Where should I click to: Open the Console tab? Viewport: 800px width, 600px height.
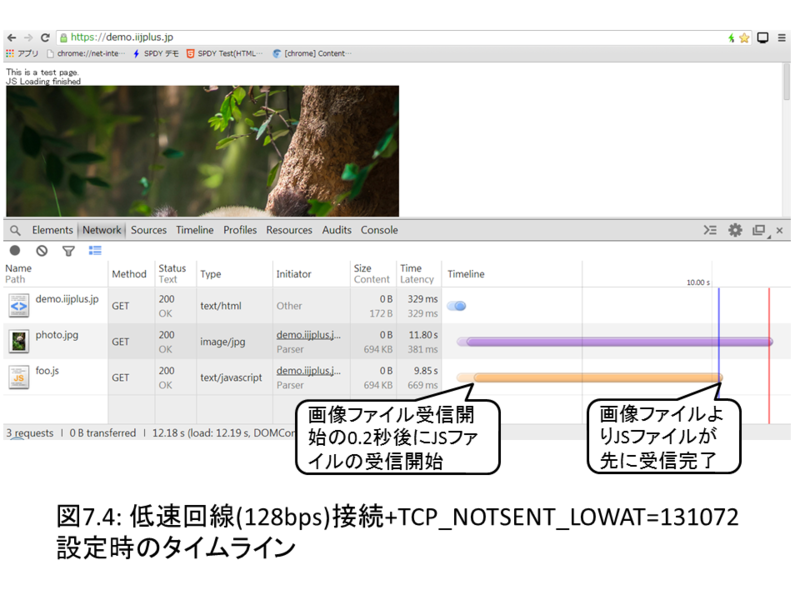379,230
